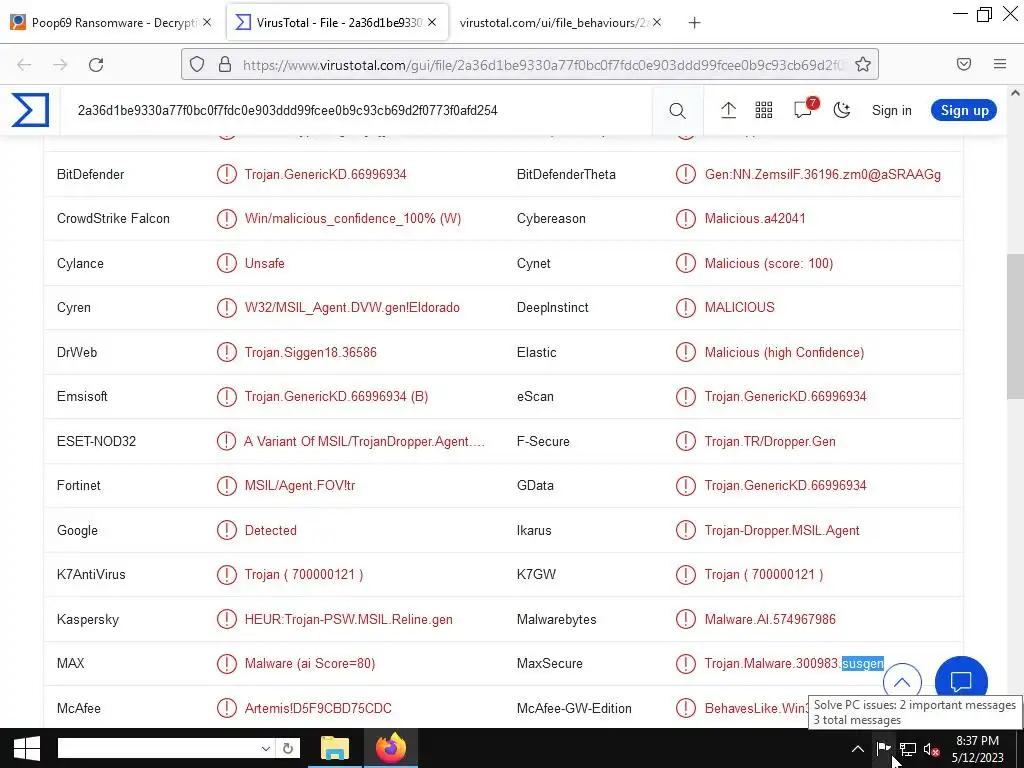Close the file_behaviours tab
Screen dimensions: 1024x768
point(657,22)
